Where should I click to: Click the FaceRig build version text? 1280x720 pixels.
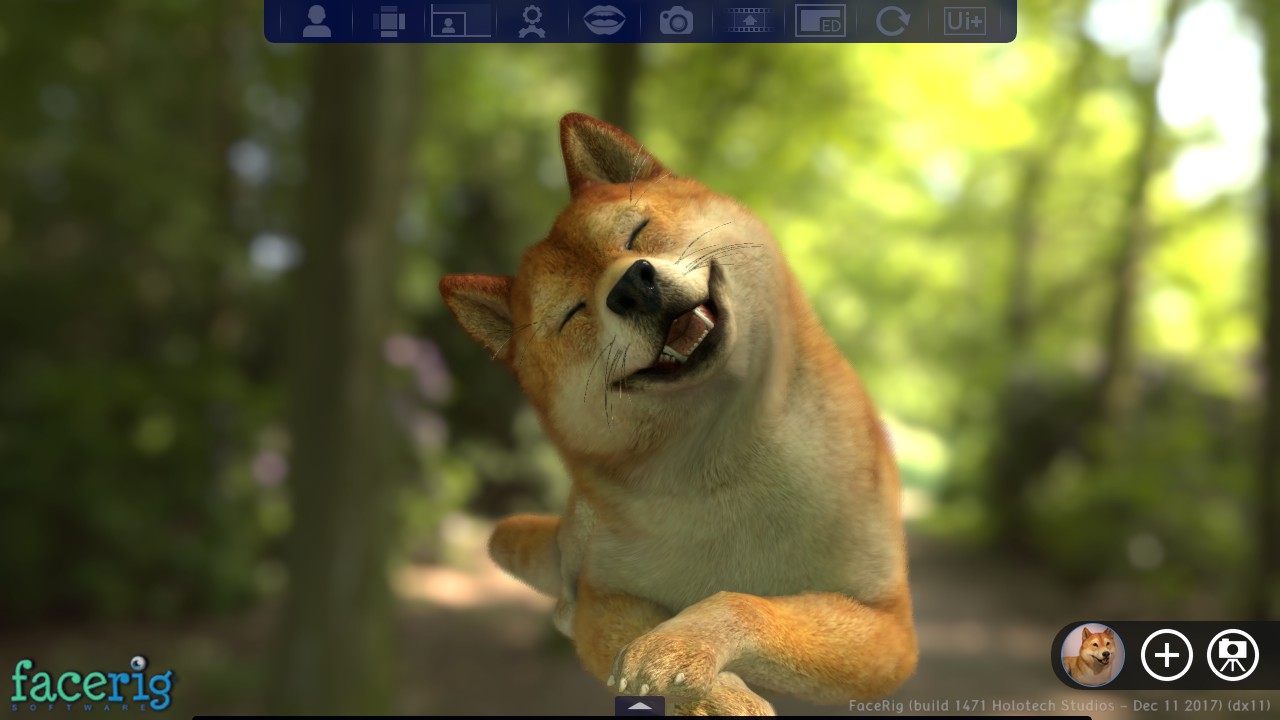tap(1059, 706)
